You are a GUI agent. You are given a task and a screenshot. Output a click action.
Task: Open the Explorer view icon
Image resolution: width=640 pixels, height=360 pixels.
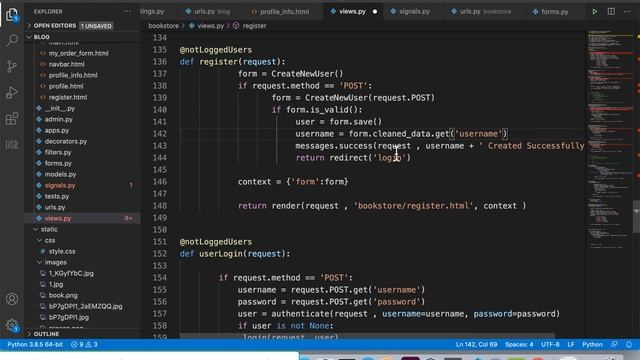click(x=12, y=15)
